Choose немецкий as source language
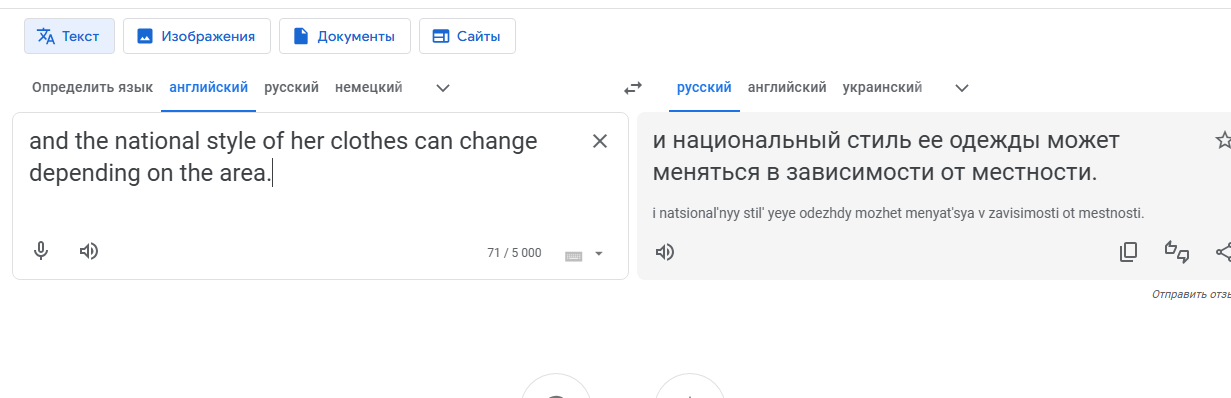 (369, 87)
